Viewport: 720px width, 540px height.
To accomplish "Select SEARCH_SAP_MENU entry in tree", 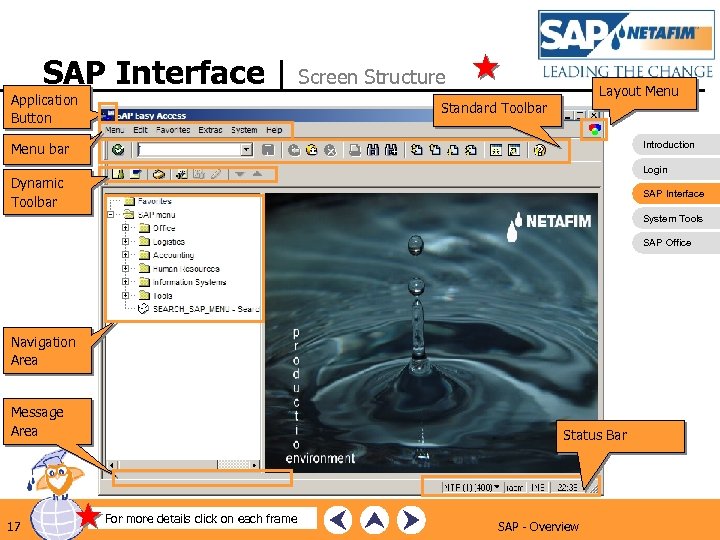I will coord(199,309).
